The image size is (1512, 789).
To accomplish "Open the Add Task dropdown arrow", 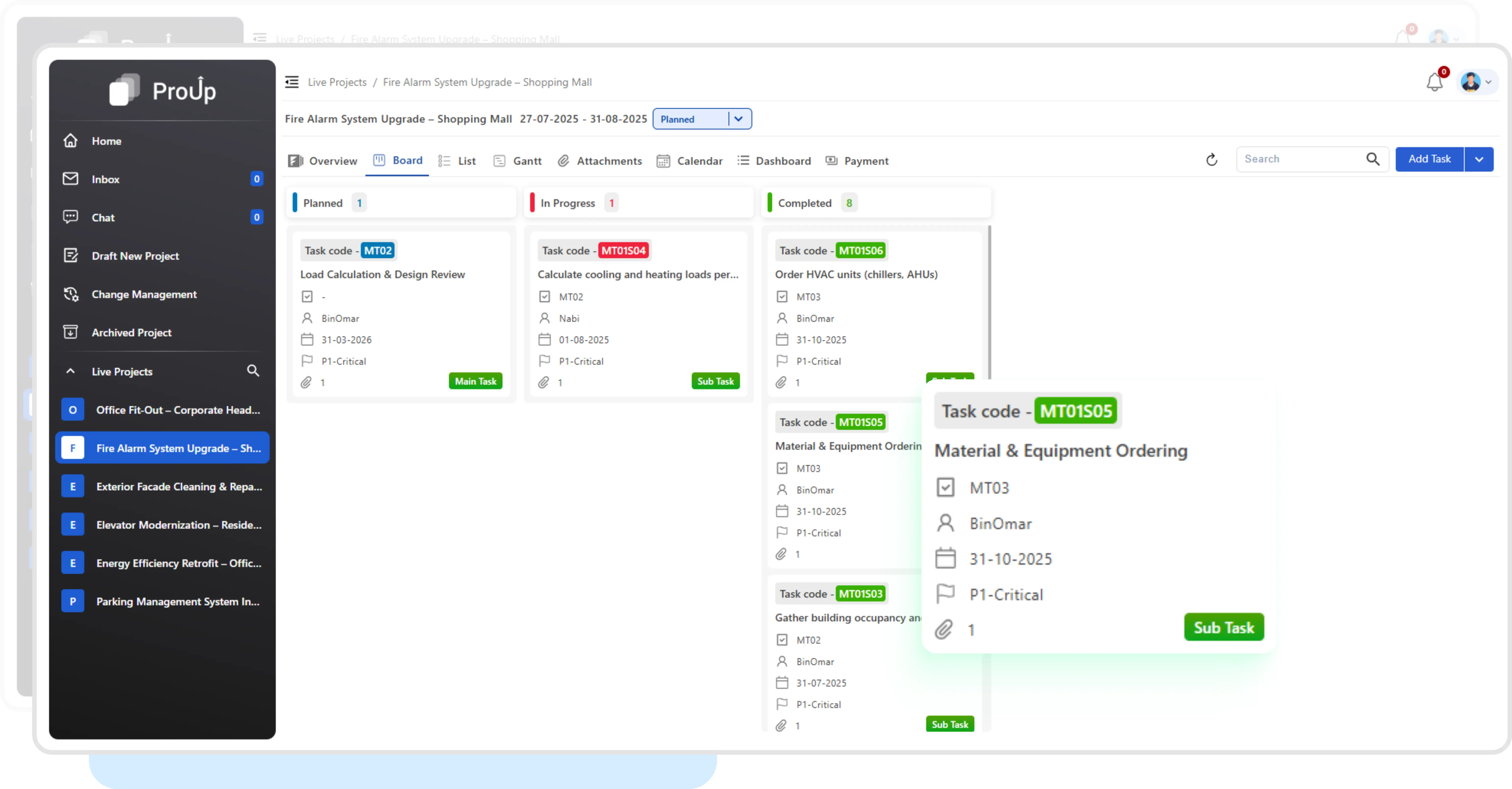I will click(x=1480, y=159).
